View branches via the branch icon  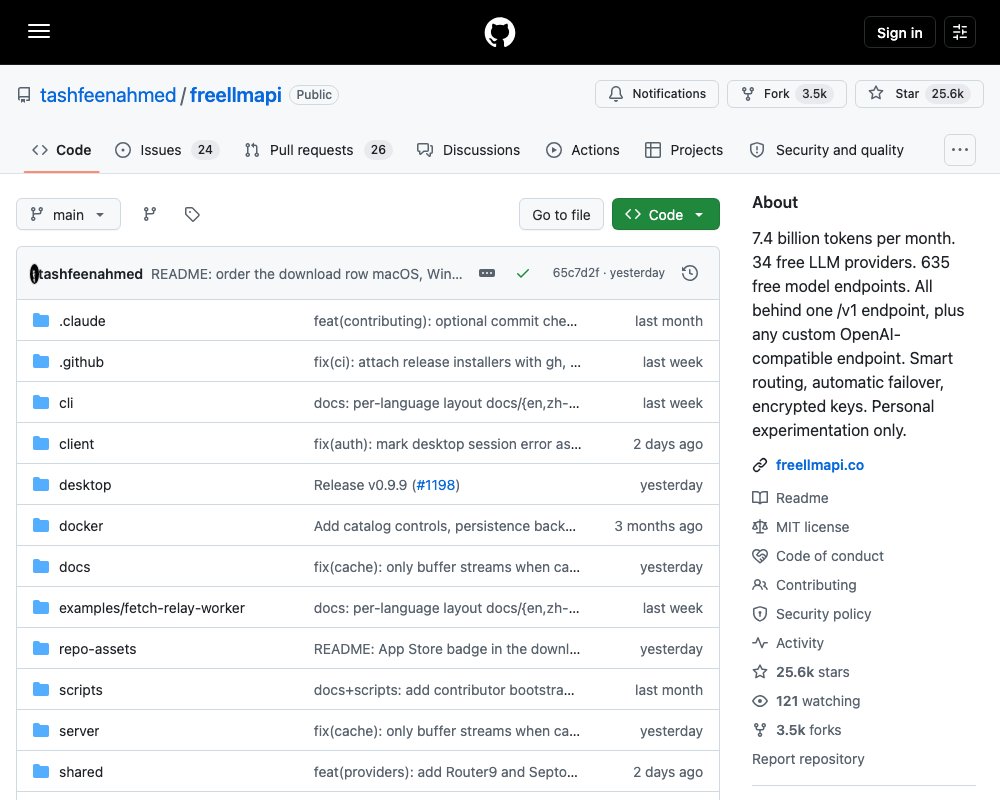click(x=150, y=214)
